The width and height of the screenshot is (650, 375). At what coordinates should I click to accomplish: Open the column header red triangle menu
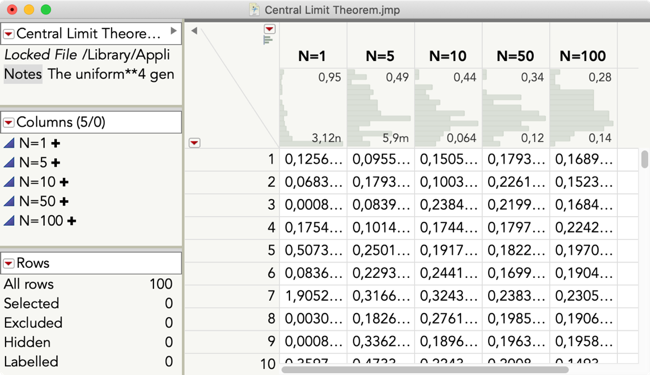pos(269,29)
